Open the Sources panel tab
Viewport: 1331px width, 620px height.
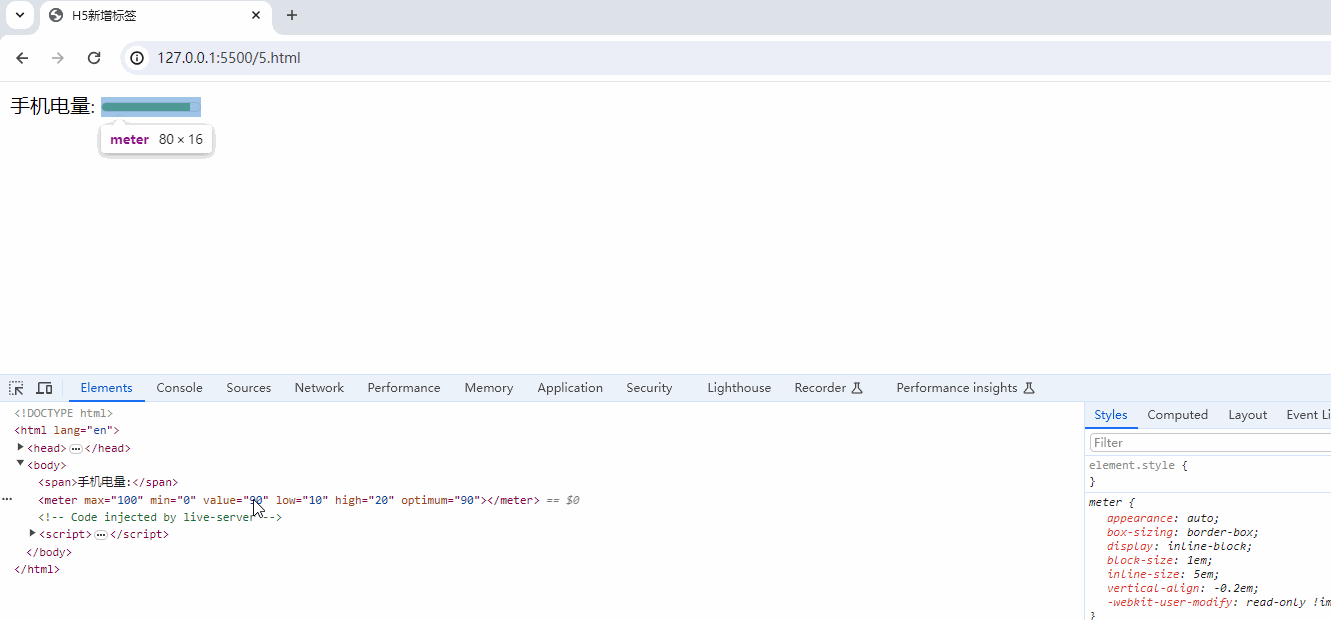point(248,388)
